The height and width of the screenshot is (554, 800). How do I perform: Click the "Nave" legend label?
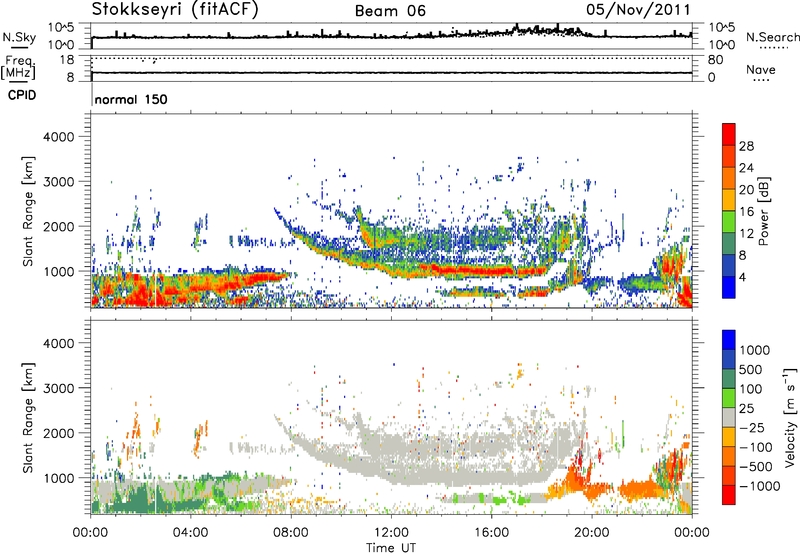pos(761,69)
